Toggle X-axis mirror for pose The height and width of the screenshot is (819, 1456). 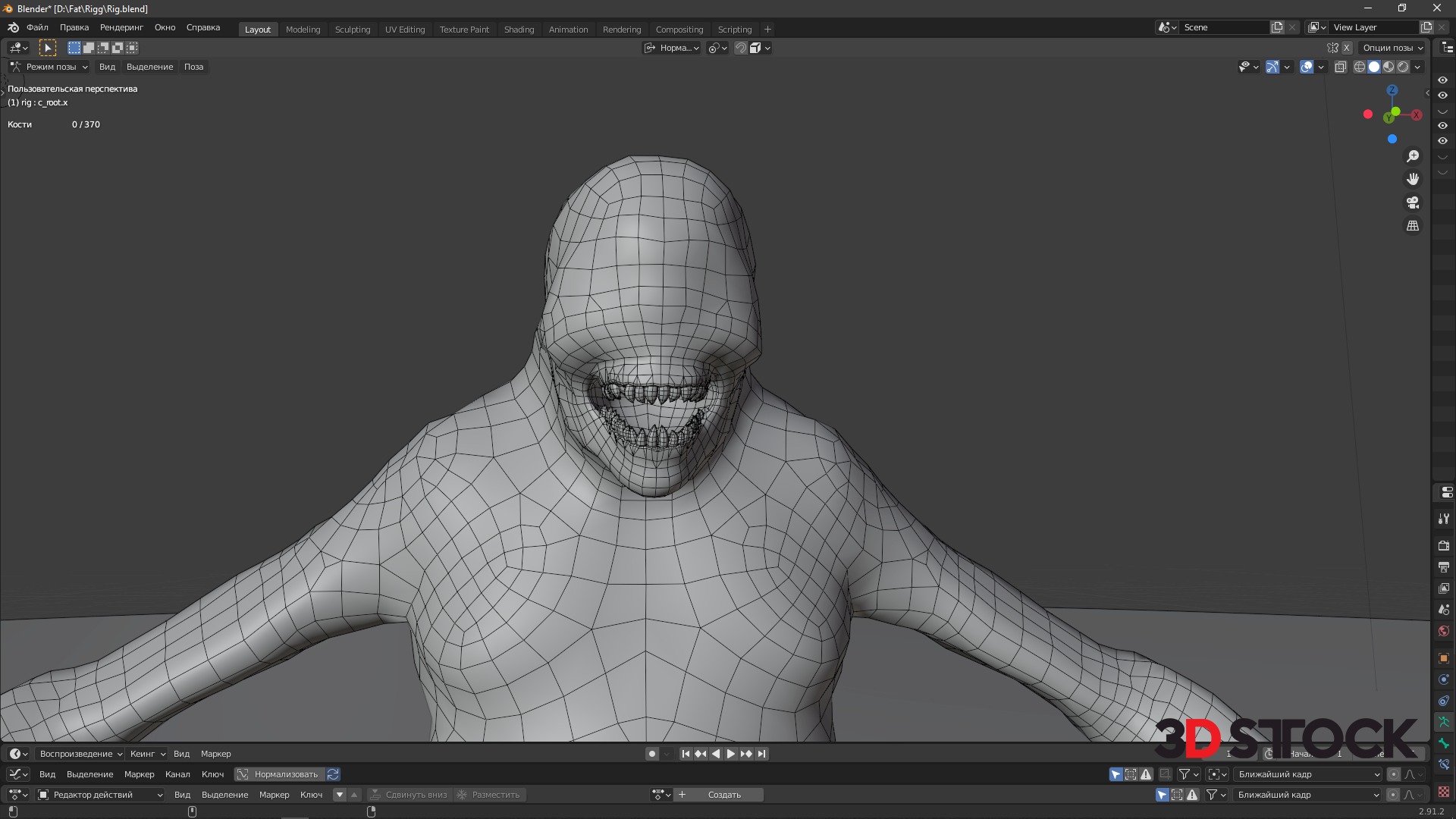[1347, 48]
